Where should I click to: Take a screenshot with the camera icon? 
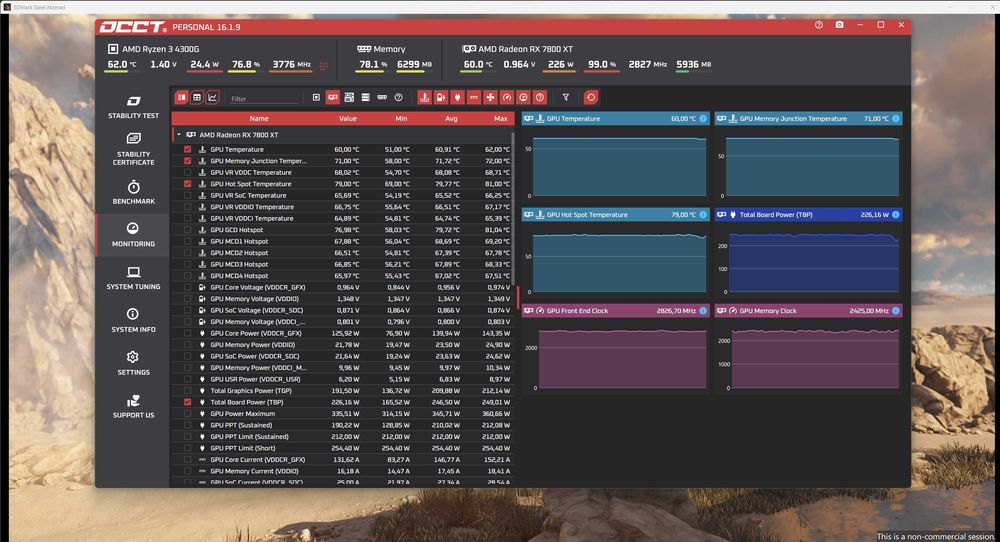click(x=839, y=25)
